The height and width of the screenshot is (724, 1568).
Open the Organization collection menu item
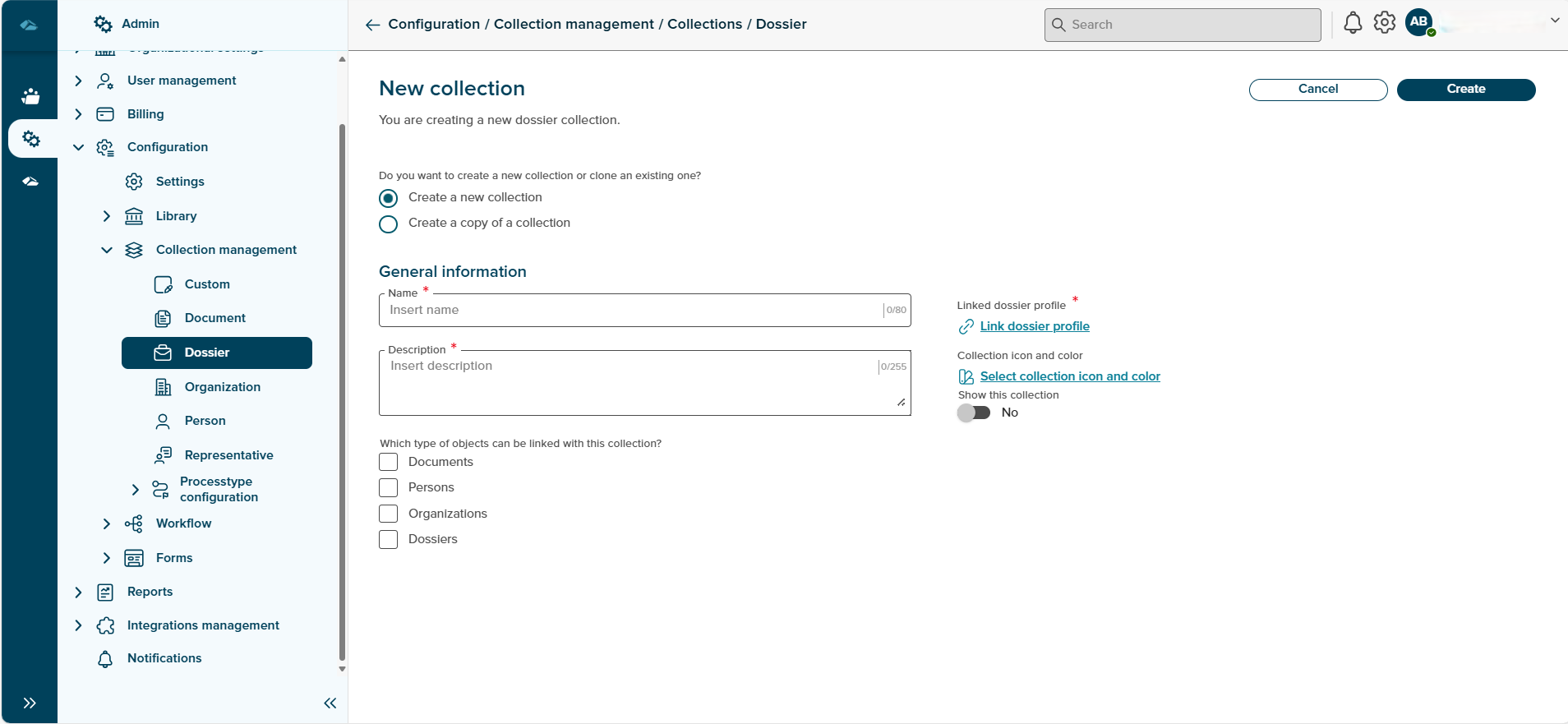[222, 387]
